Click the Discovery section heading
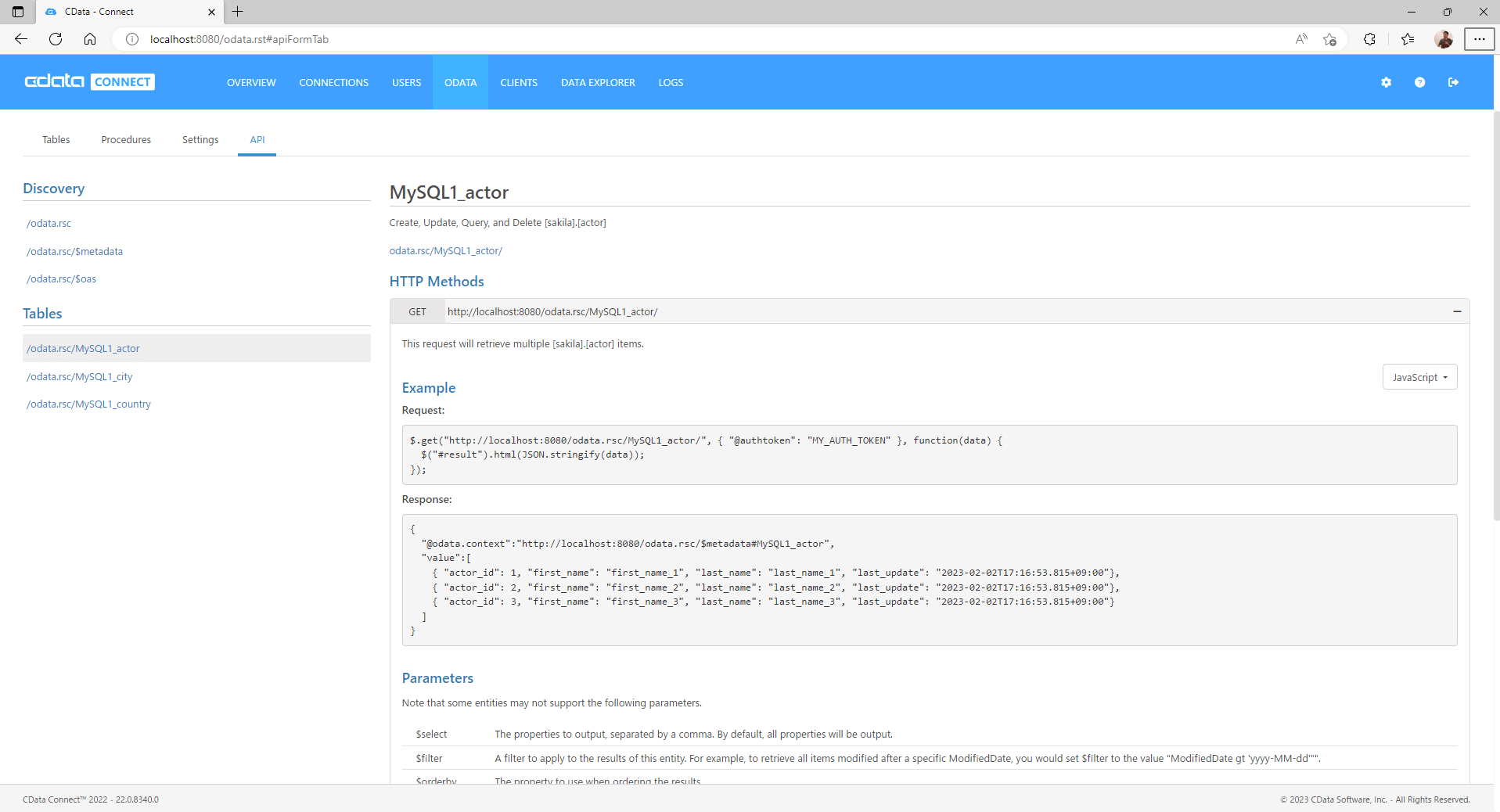The width and height of the screenshot is (1500, 812). tap(53, 189)
